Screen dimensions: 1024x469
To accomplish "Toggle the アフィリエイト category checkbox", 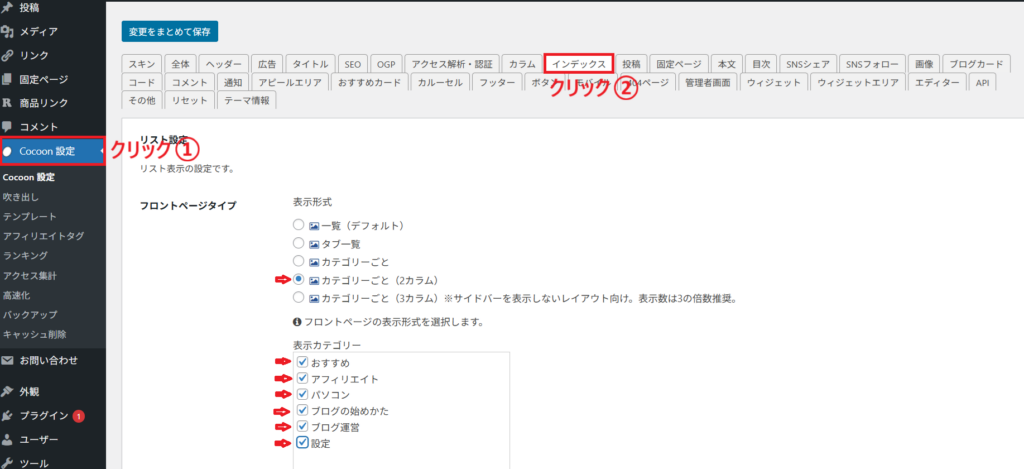I will tap(302, 379).
